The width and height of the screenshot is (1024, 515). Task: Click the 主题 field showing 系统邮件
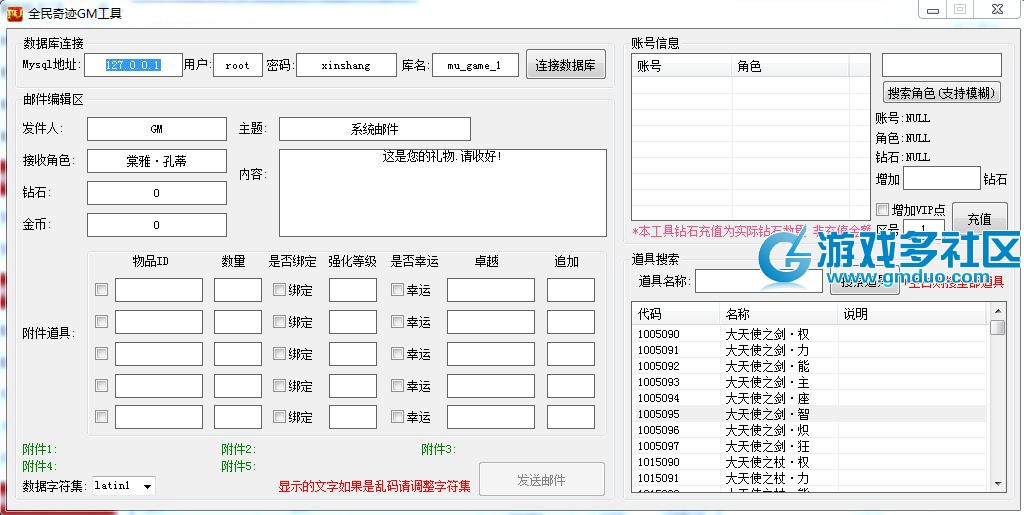pos(374,129)
